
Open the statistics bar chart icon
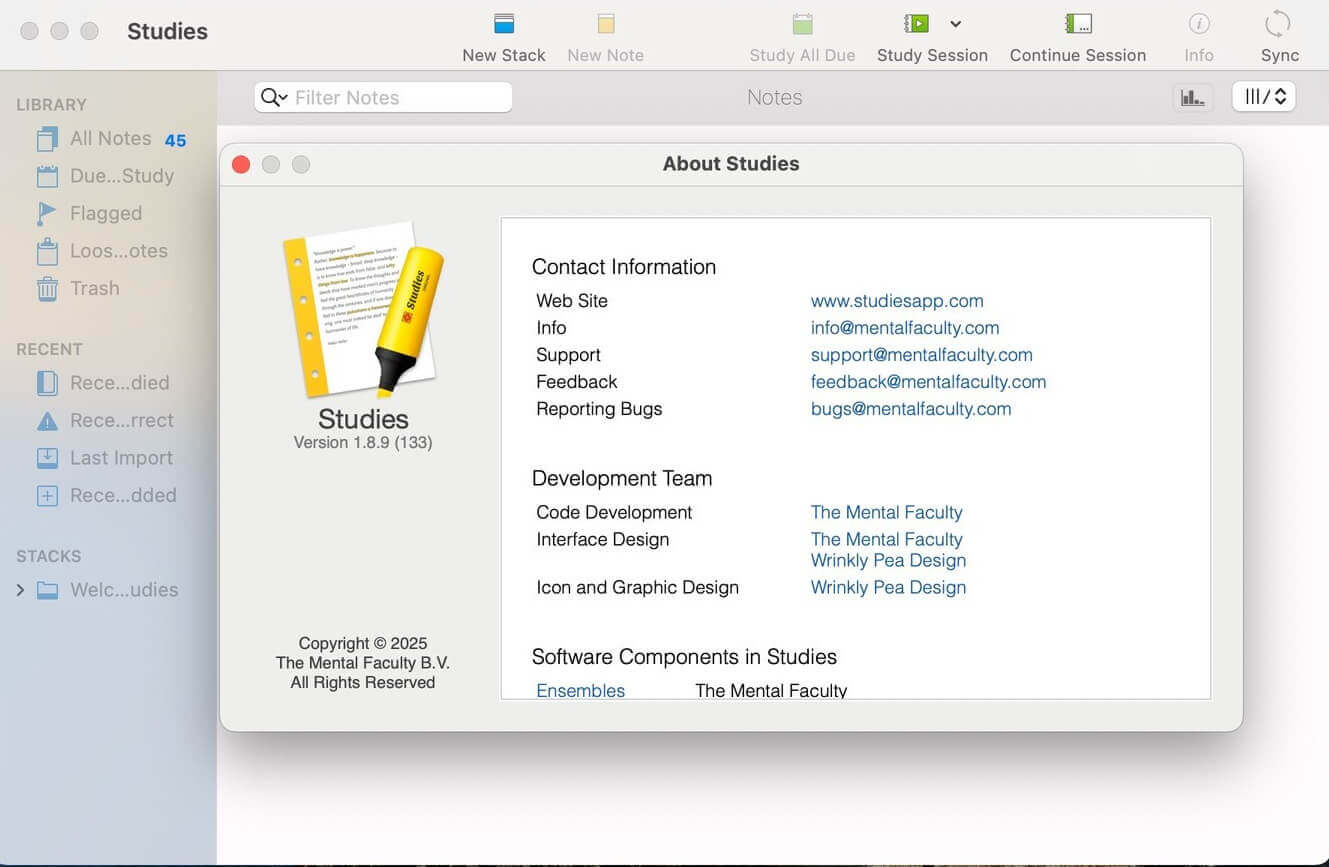click(1192, 96)
